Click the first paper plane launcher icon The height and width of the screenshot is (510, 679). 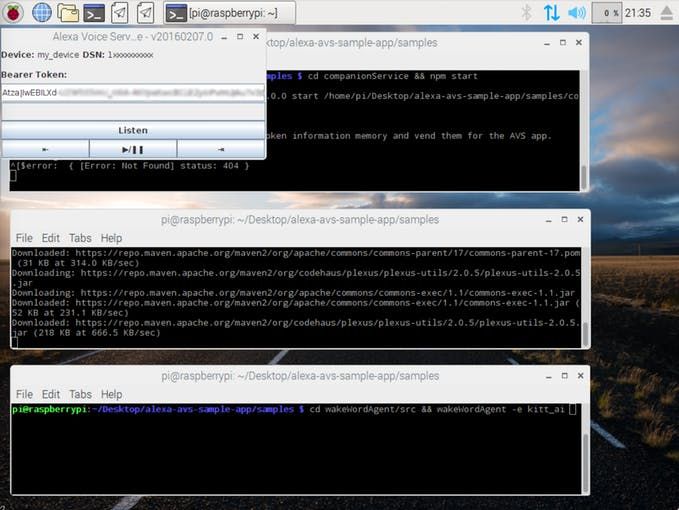tap(120, 13)
